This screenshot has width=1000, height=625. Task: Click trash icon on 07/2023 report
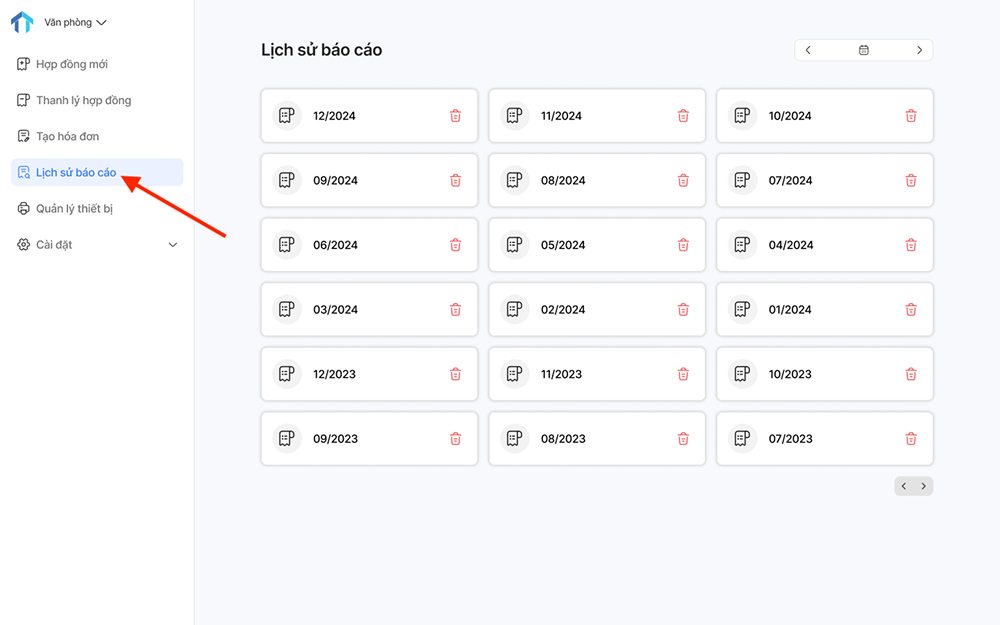tap(911, 439)
